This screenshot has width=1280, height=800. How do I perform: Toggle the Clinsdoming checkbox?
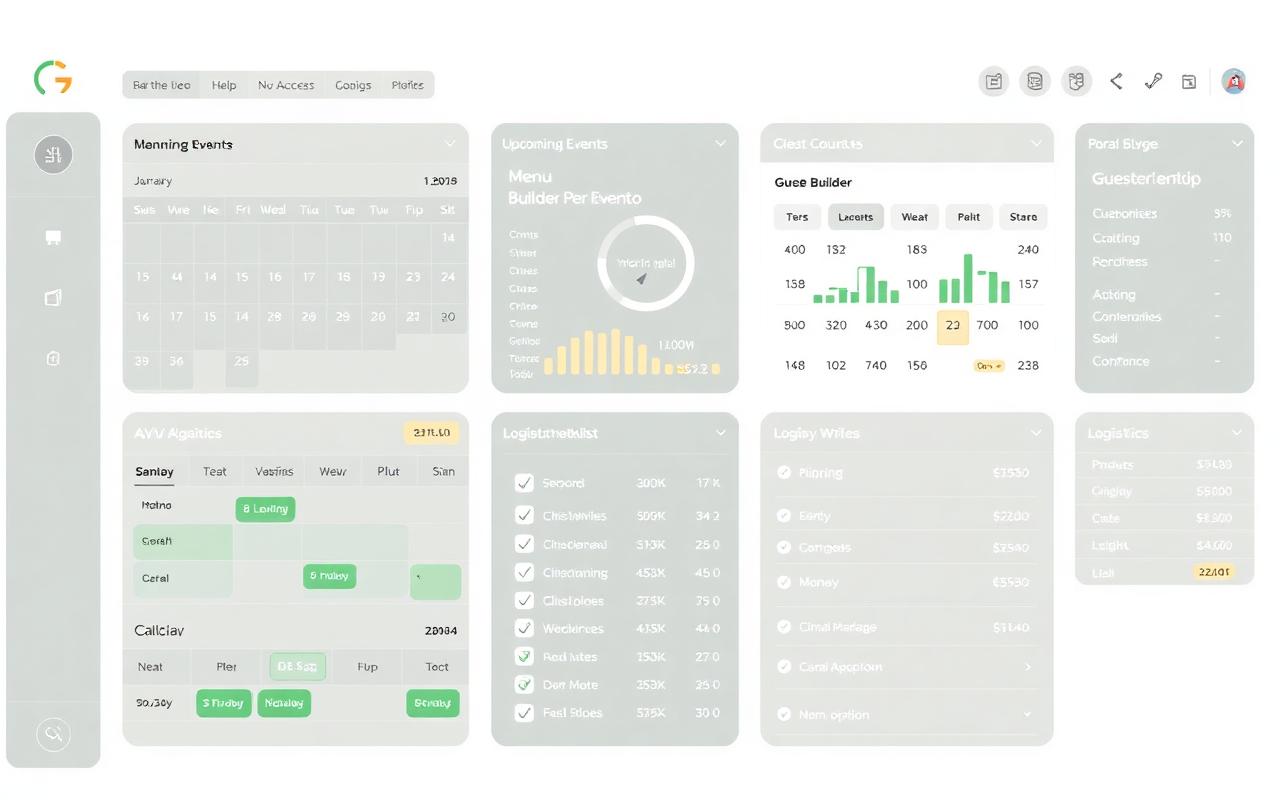tap(523, 573)
